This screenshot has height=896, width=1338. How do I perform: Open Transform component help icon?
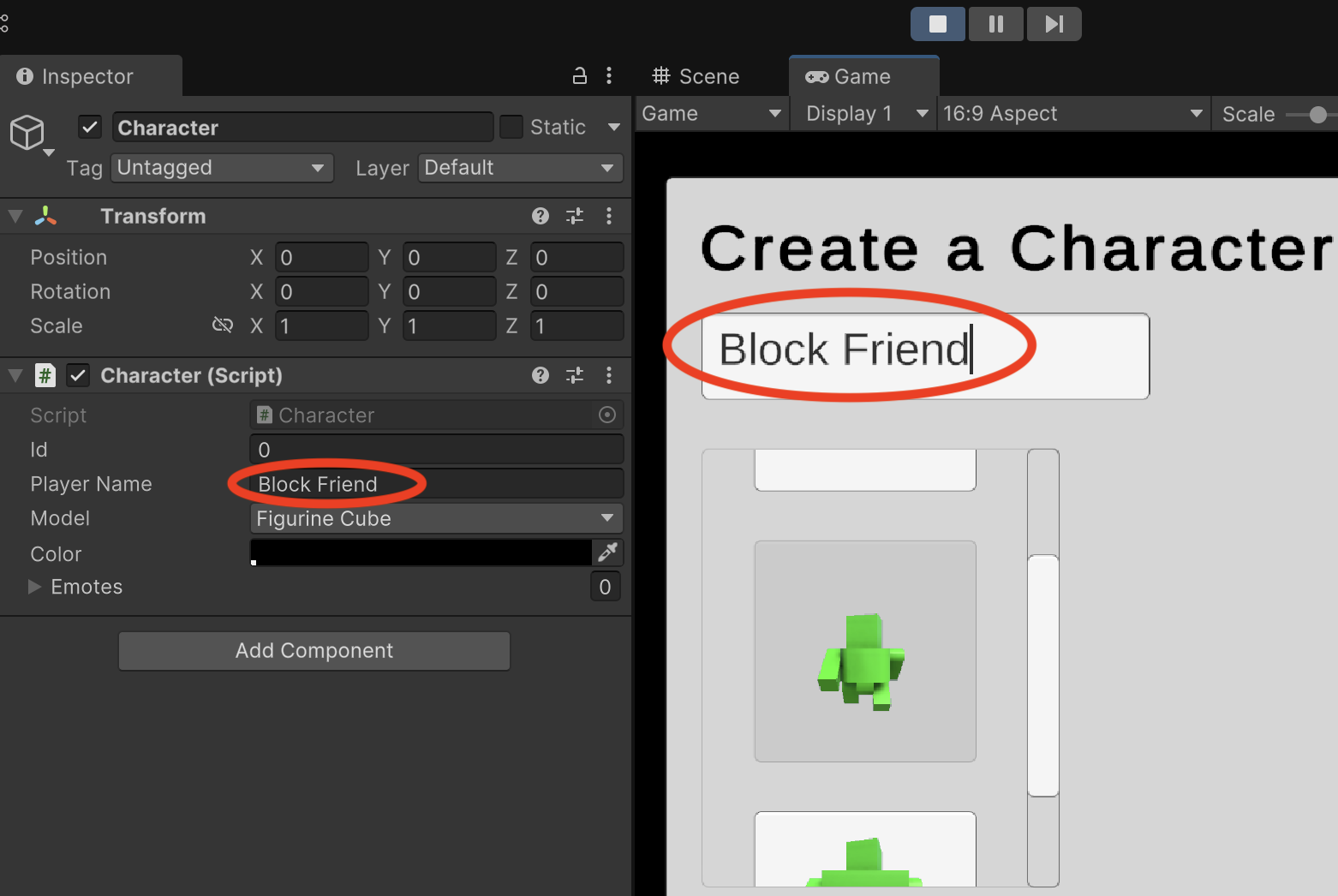(540, 216)
